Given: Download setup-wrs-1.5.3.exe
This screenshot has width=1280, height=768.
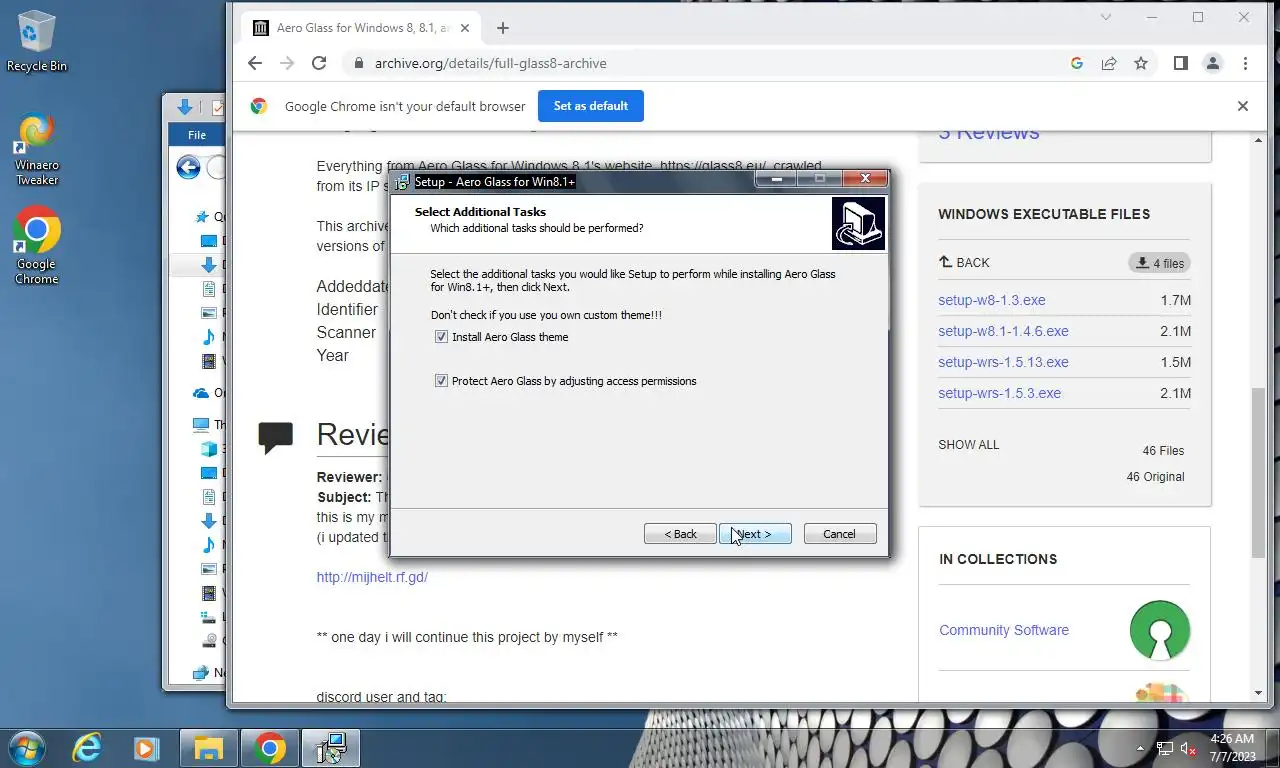Looking at the screenshot, I should 999,393.
